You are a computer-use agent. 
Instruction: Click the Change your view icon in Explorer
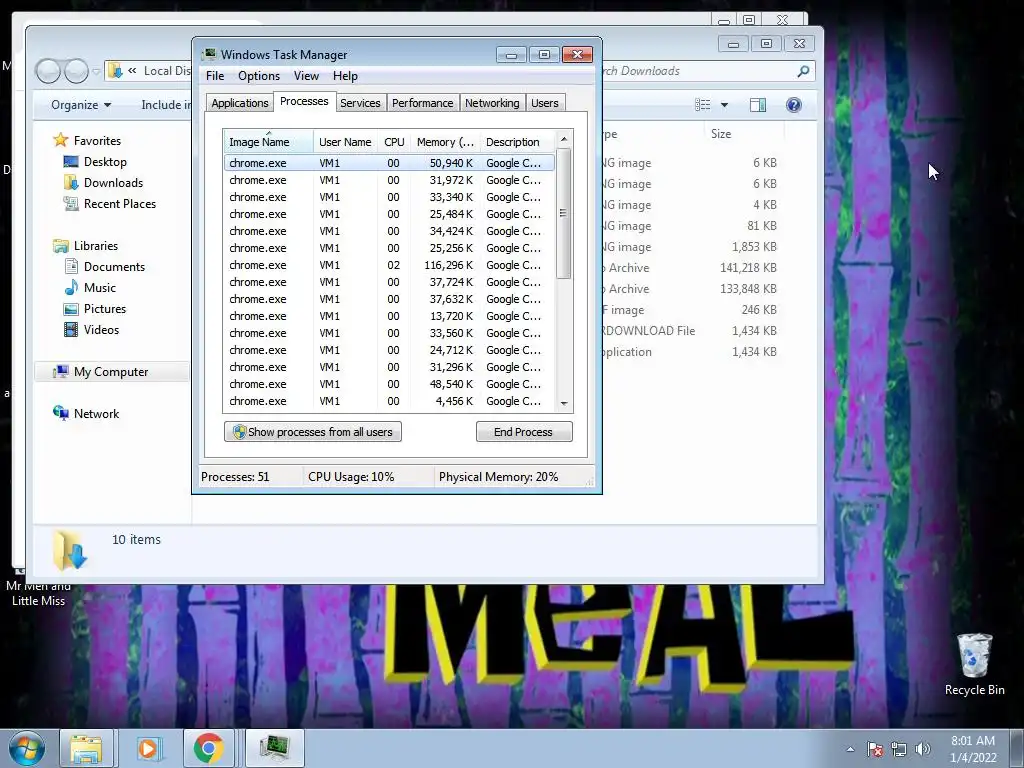703,105
